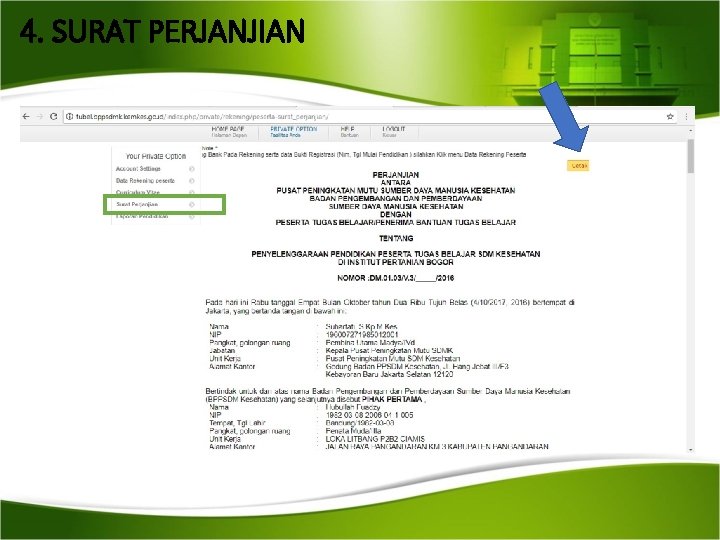The height and width of the screenshot is (540, 720).
Task: Open Account Settings in sidebar
Action: point(138,169)
